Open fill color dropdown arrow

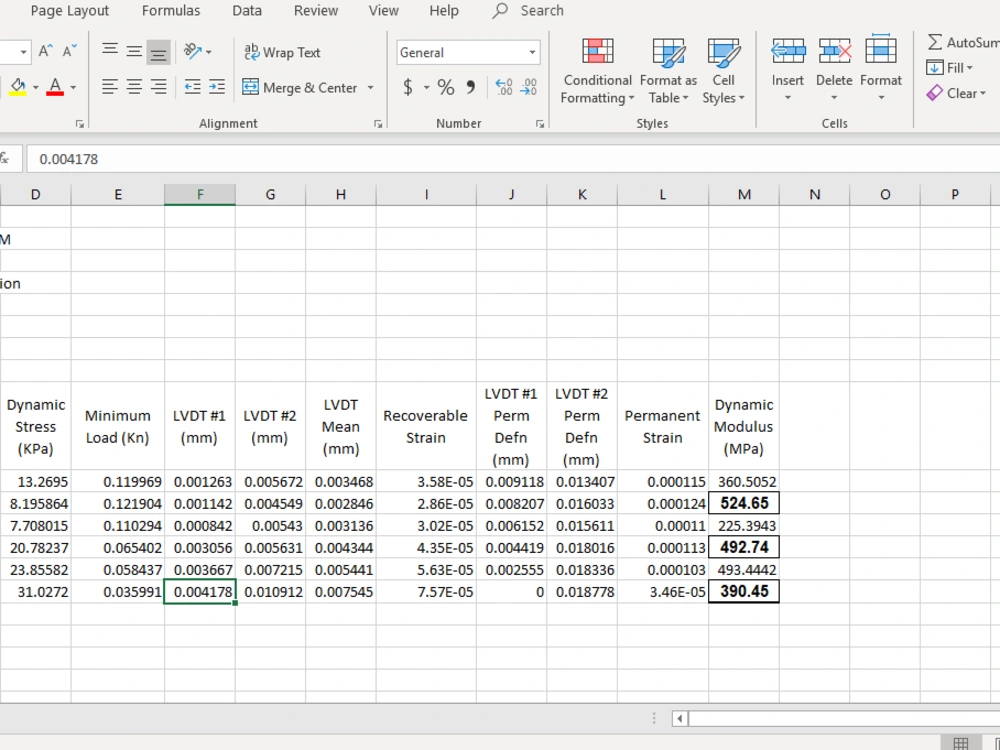click(35, 87)
